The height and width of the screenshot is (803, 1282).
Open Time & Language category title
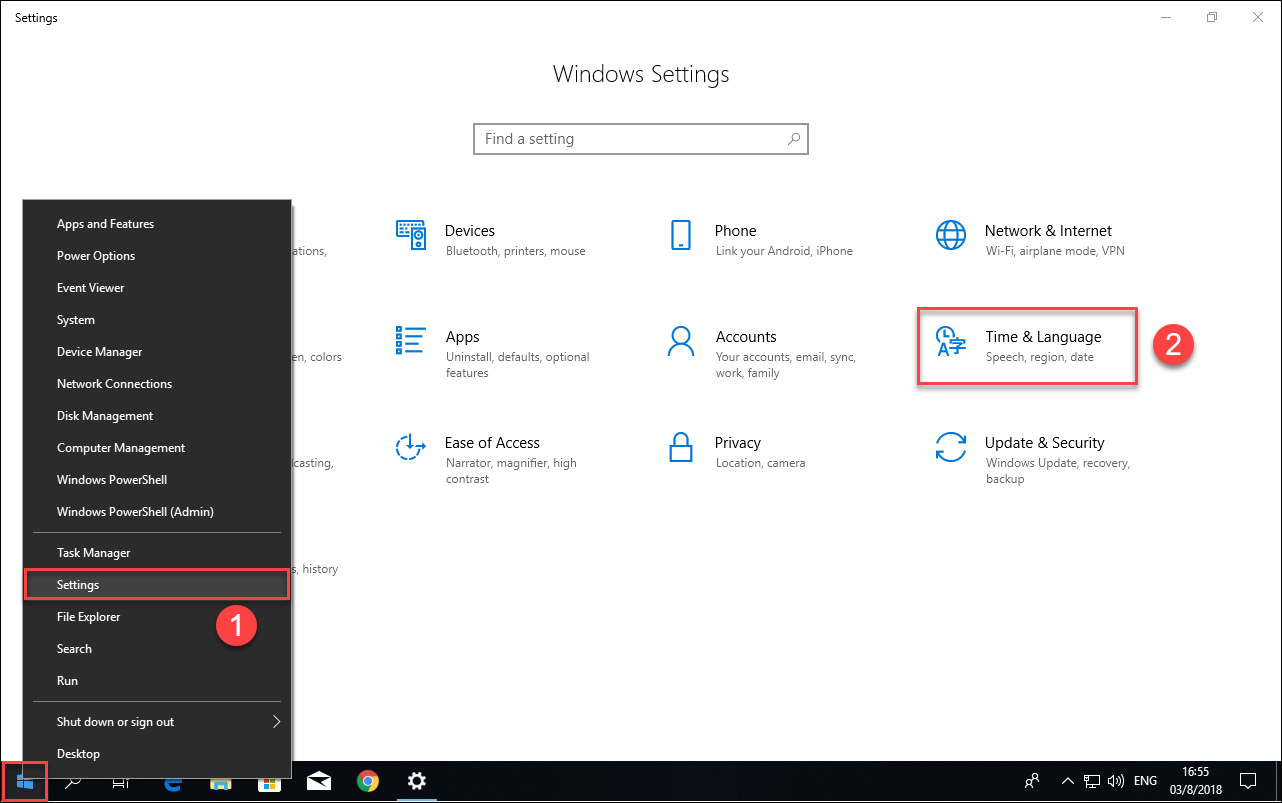[1043, 337]
